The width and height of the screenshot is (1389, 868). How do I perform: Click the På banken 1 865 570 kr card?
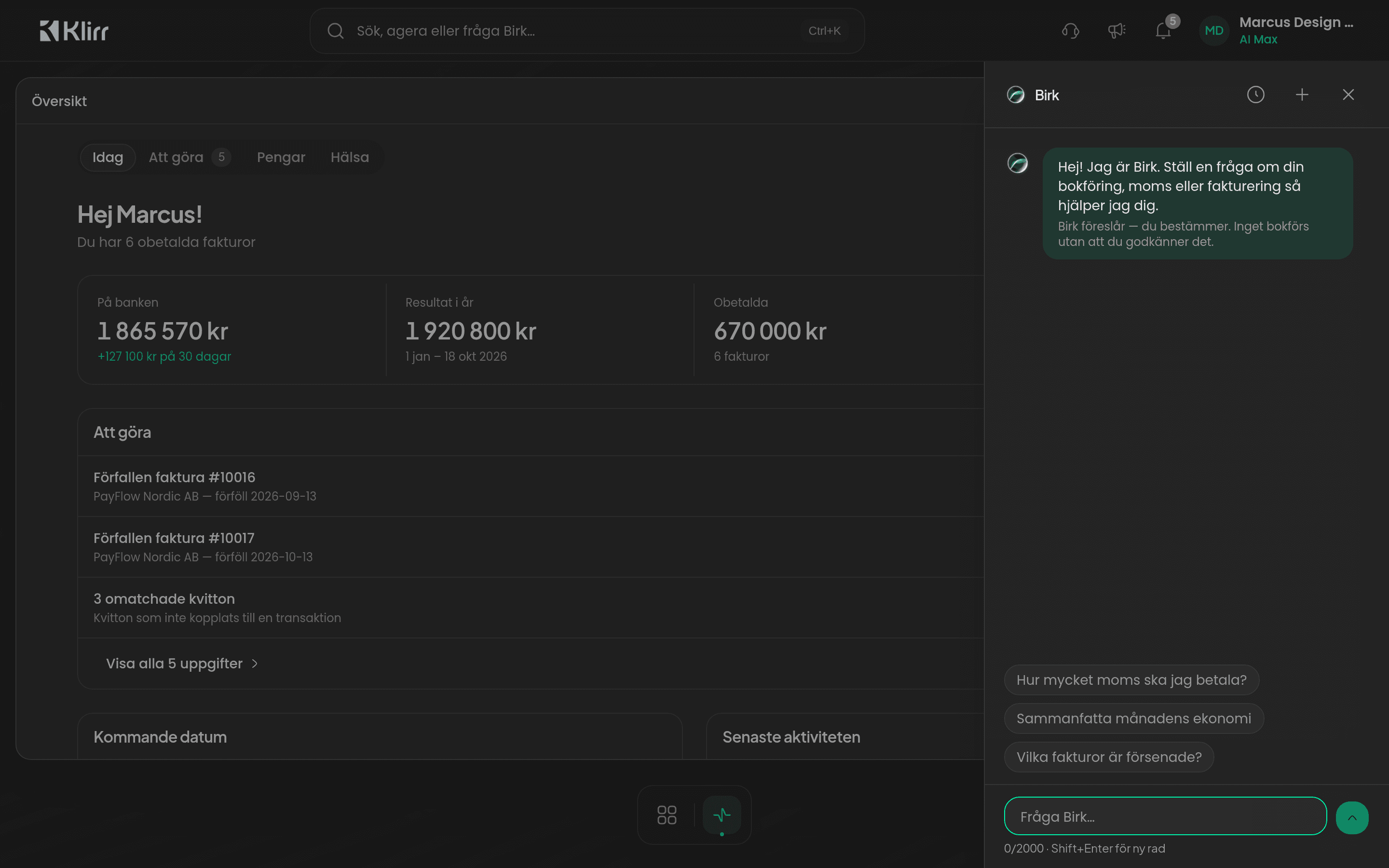tap(231, 330)
